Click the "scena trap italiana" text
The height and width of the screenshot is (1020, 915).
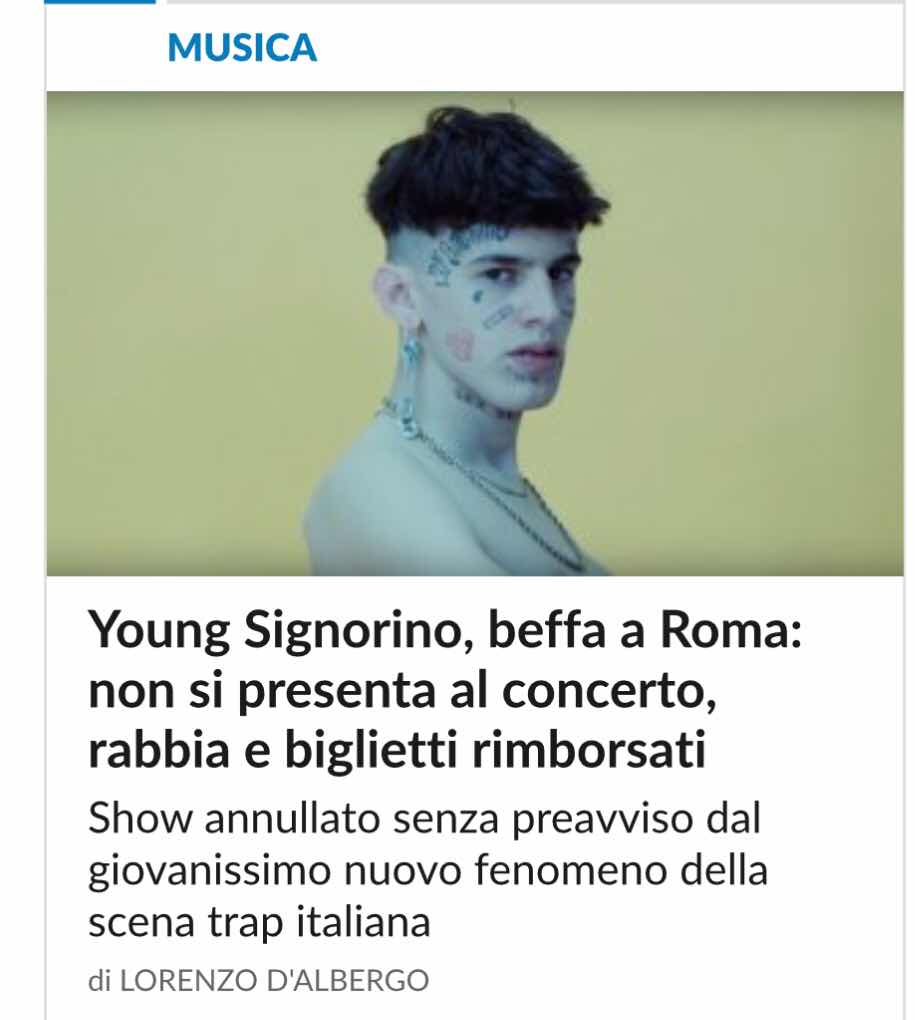click(x=259, y=922)
